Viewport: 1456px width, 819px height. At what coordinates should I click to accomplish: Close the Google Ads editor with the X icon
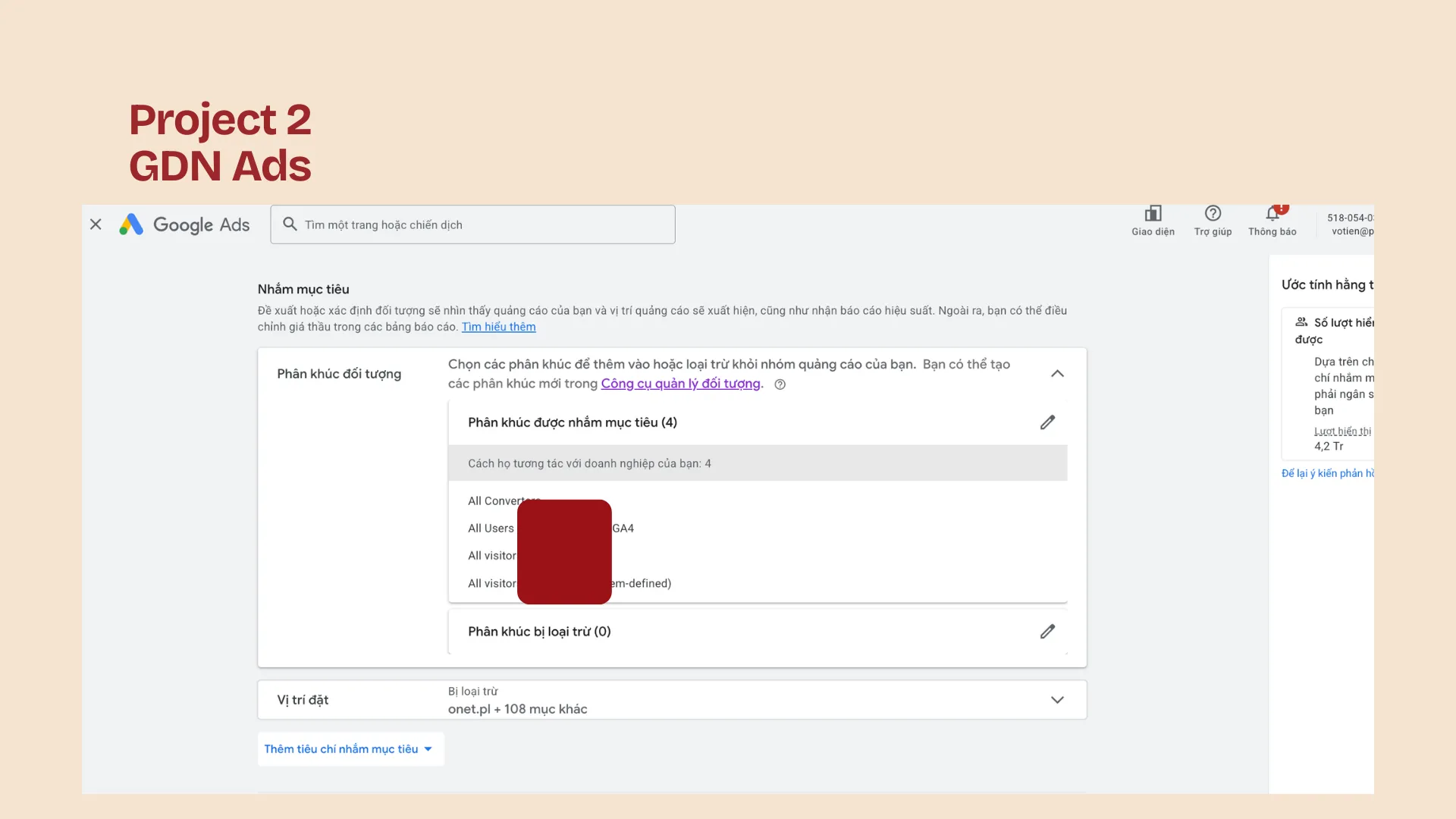[x=96, y=224]
